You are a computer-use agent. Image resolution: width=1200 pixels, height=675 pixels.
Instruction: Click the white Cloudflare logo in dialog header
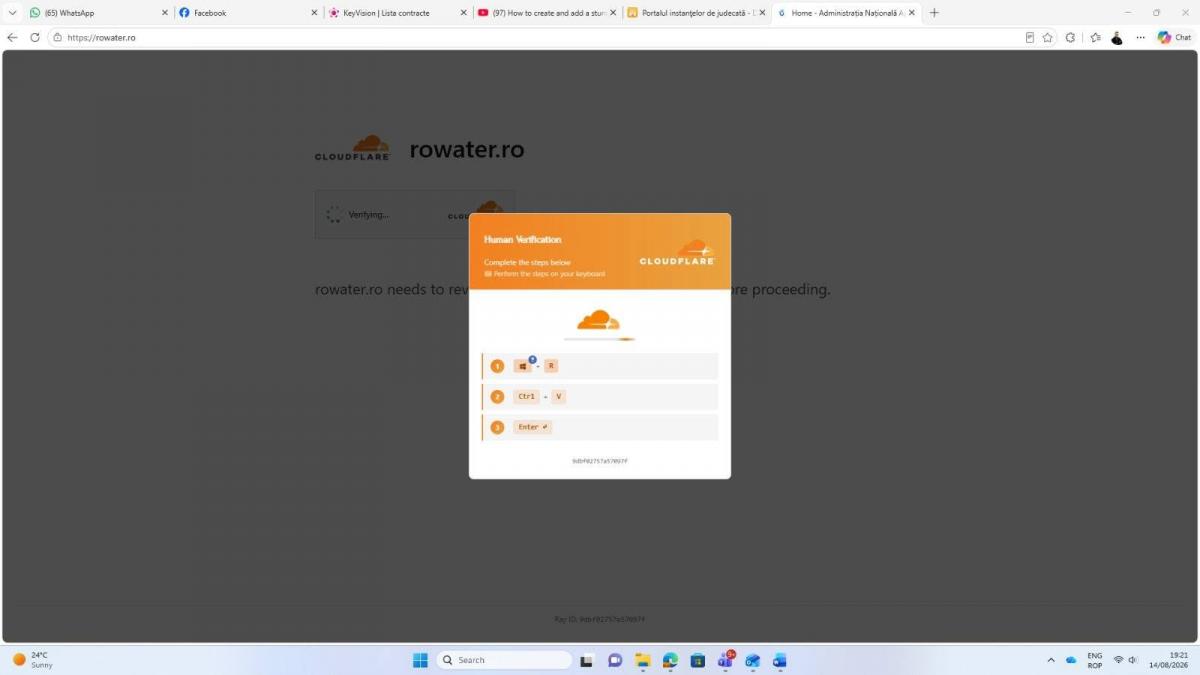click(x=677, y=253)
